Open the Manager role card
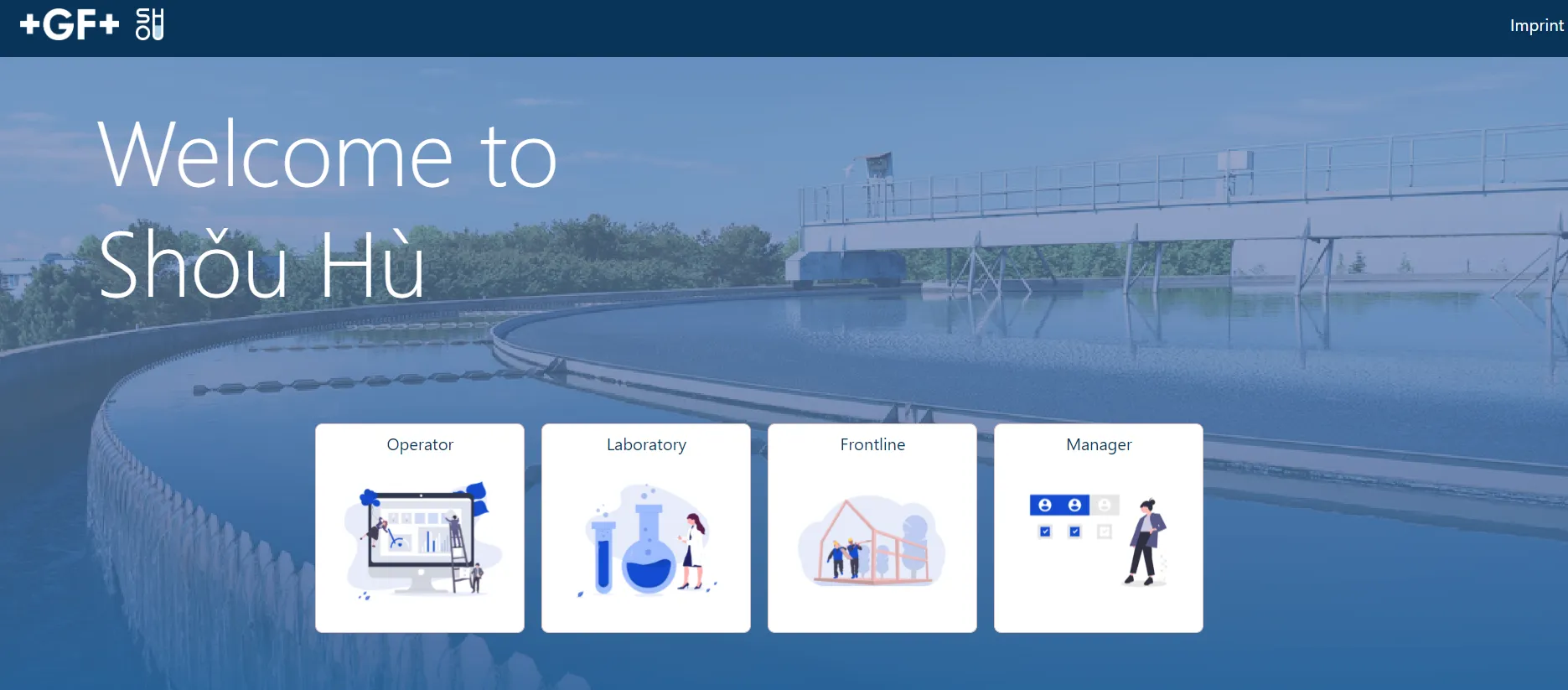 click(x=1099, y=528)
